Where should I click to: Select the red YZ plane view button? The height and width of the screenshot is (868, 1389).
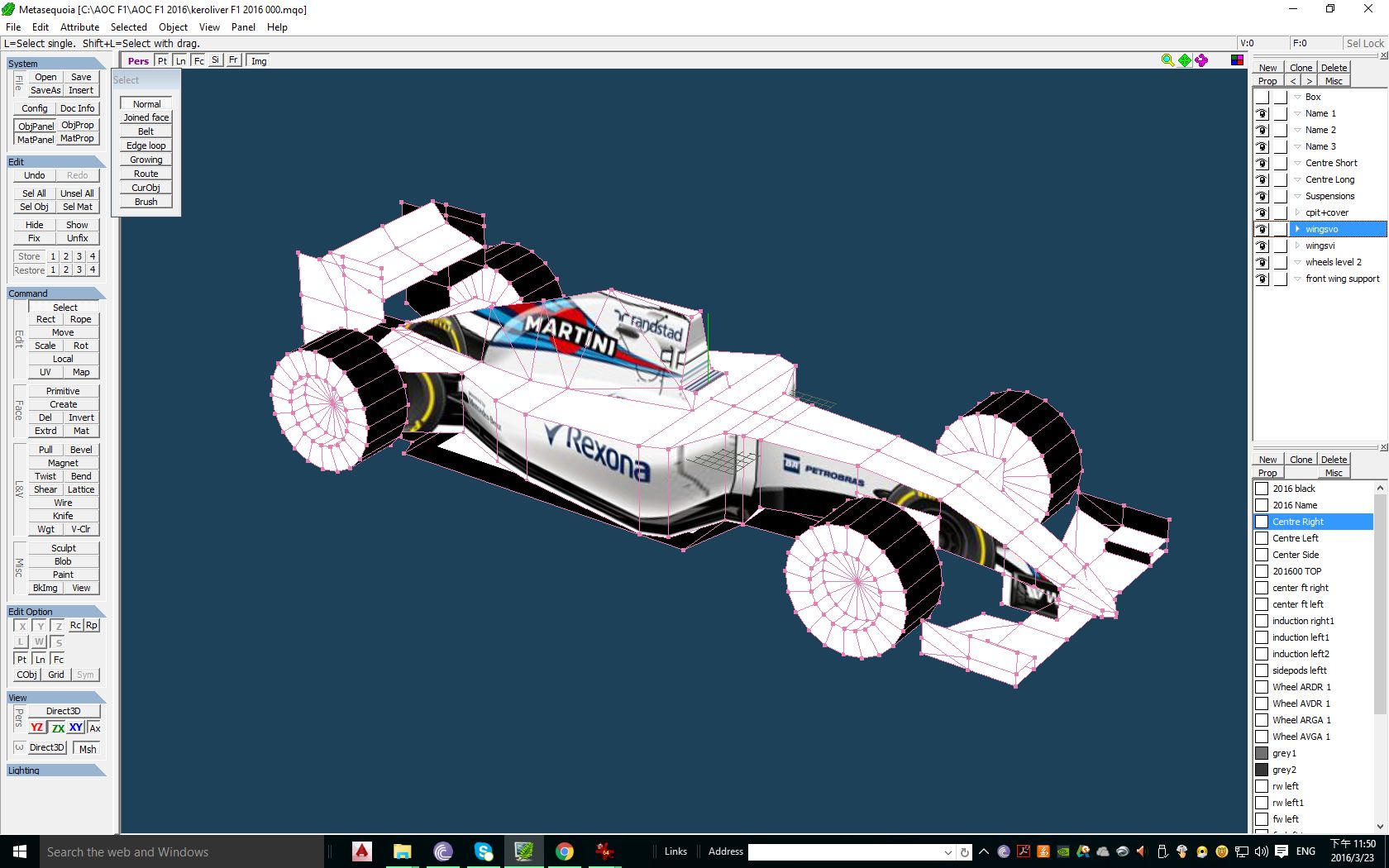[x=37, y=727]
